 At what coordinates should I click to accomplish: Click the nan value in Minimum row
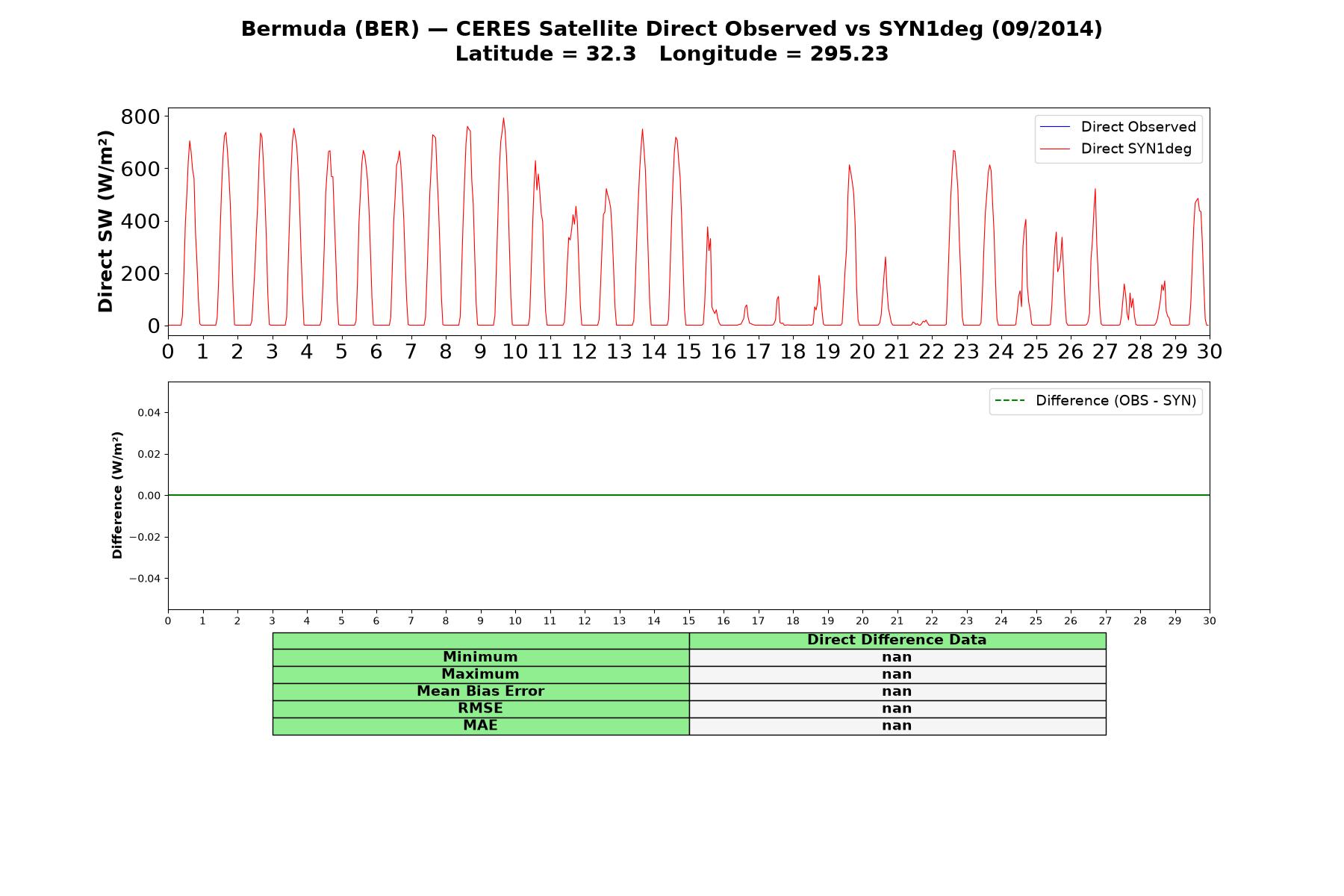click(x=897, y=657)
